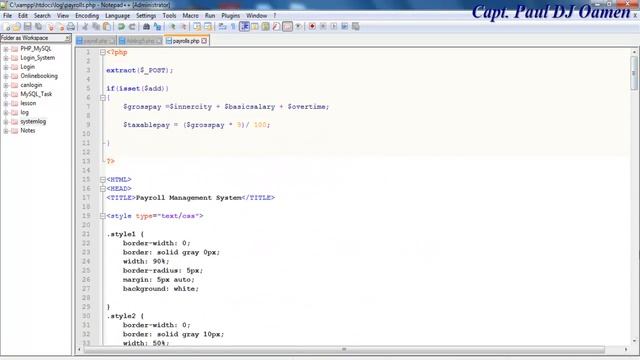Click the vertical scrollbar down arrow

(634, 341)
